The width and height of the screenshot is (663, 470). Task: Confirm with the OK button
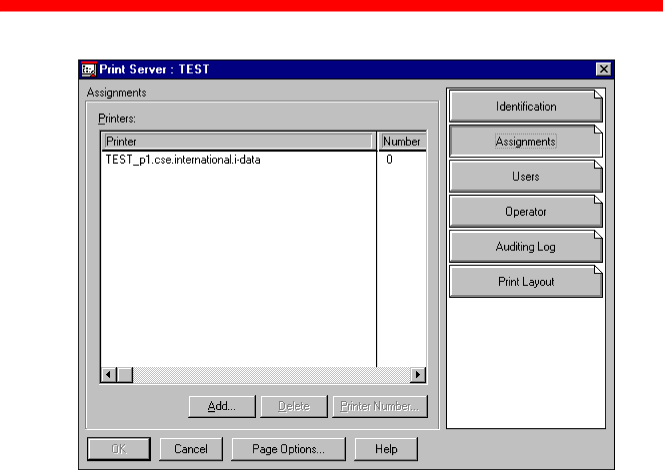(119, 449)
